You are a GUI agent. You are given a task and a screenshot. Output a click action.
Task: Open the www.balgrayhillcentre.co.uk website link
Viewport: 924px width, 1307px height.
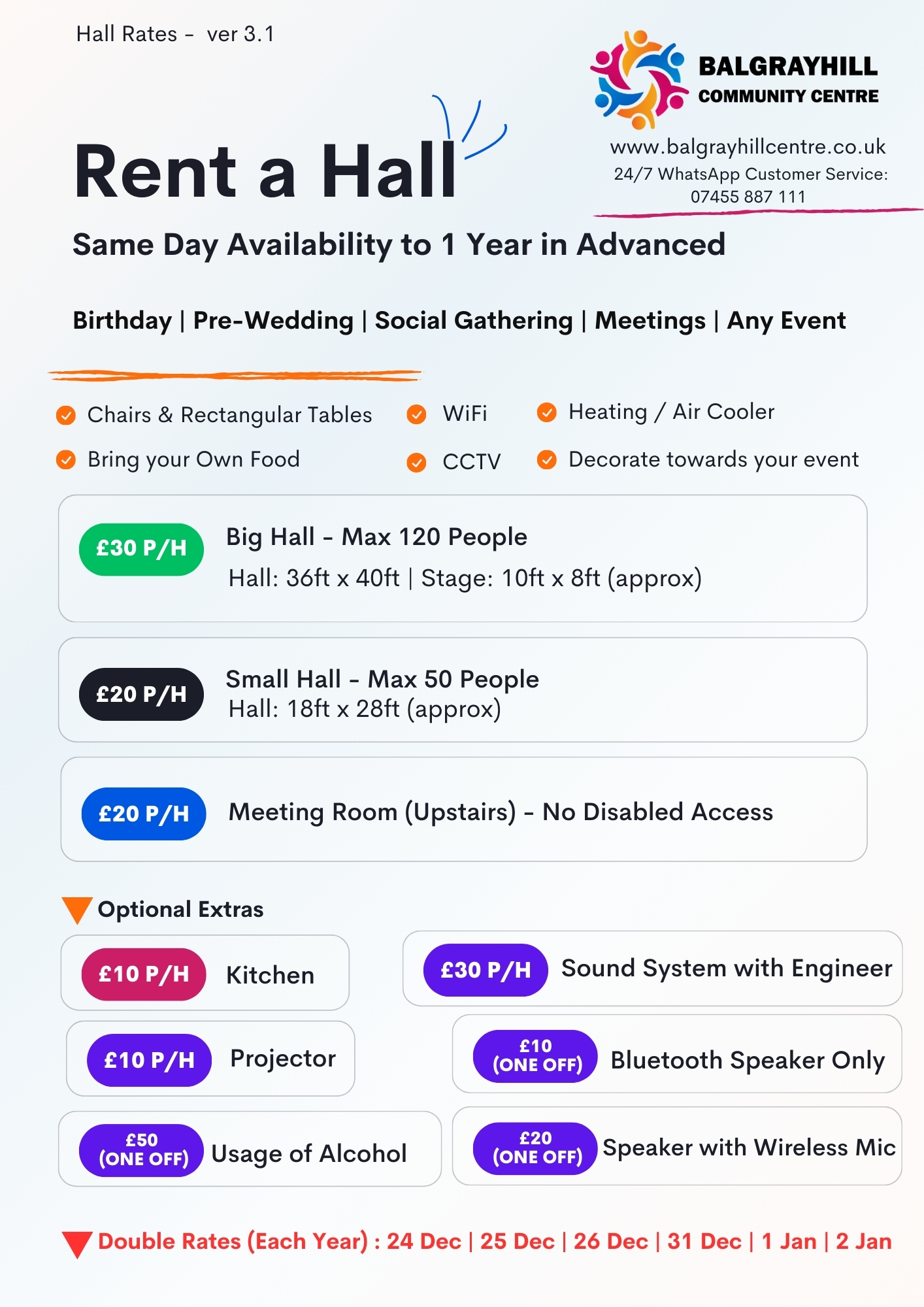click(748, 147)
